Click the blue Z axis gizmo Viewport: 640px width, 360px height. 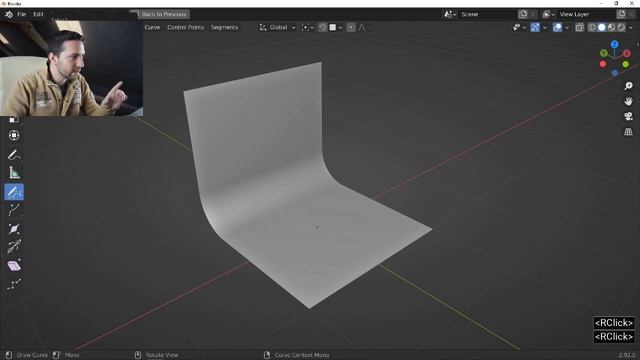(x=614, y=44)
